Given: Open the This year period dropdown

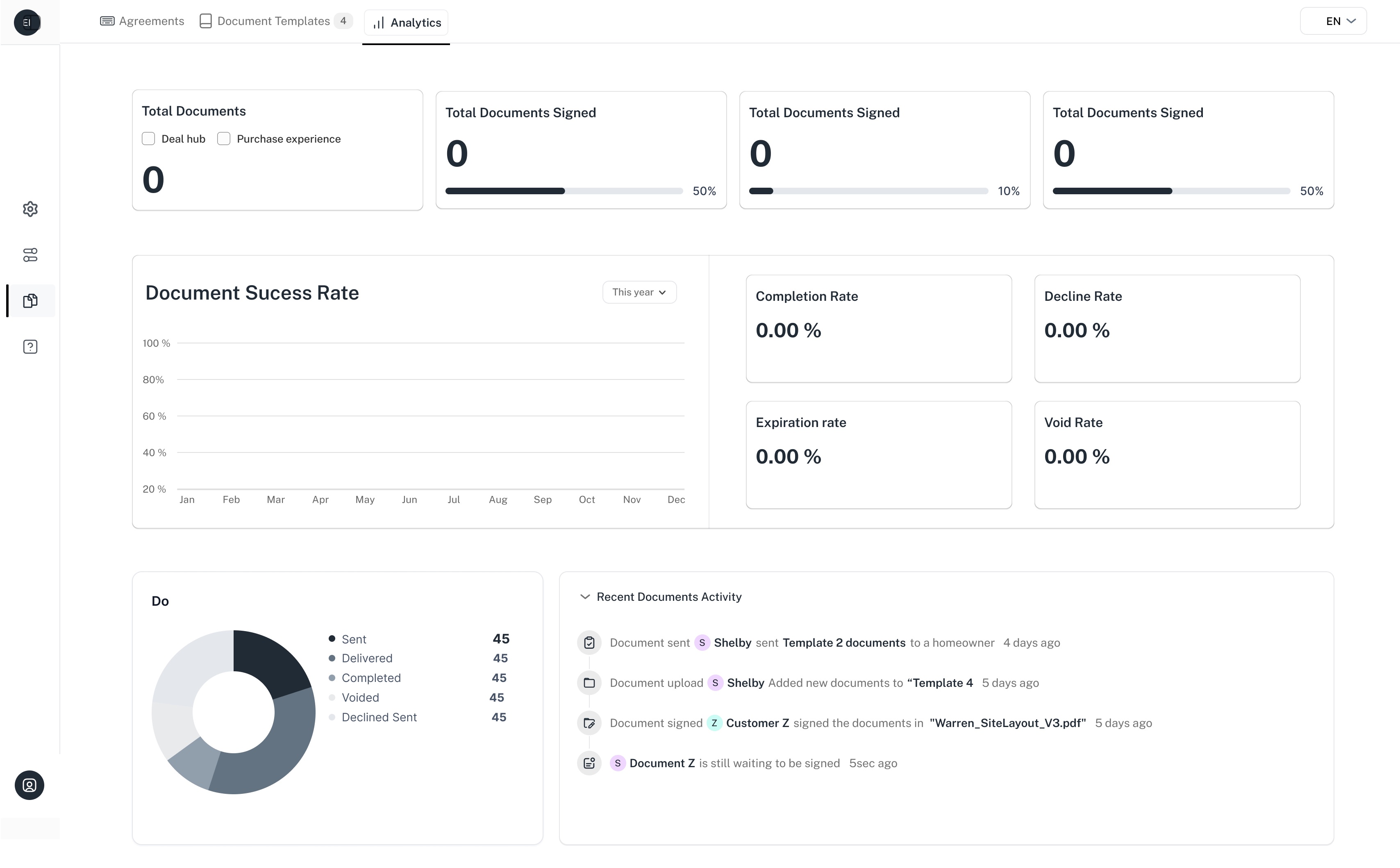Looking at the screenshot, I should [x=639, y=292].
